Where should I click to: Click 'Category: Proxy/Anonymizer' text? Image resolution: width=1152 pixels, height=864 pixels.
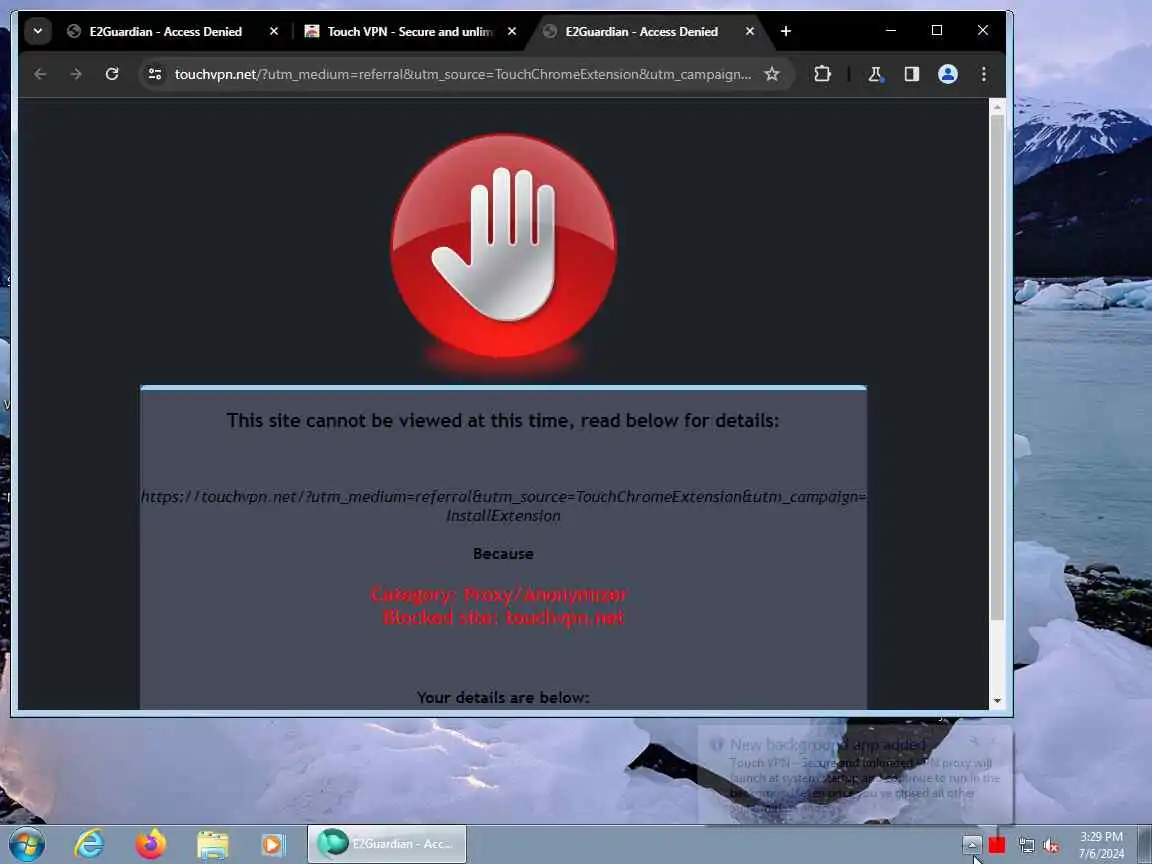tap(499, 594)
